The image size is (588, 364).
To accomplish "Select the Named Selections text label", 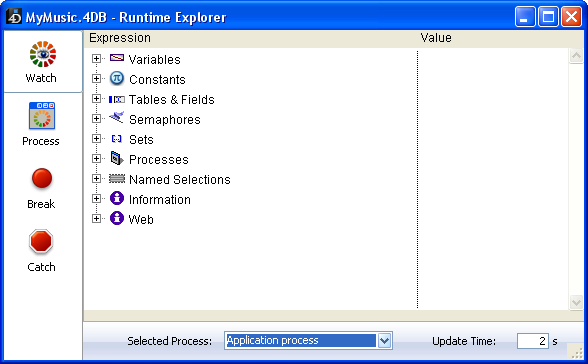I will coord(180,180).
